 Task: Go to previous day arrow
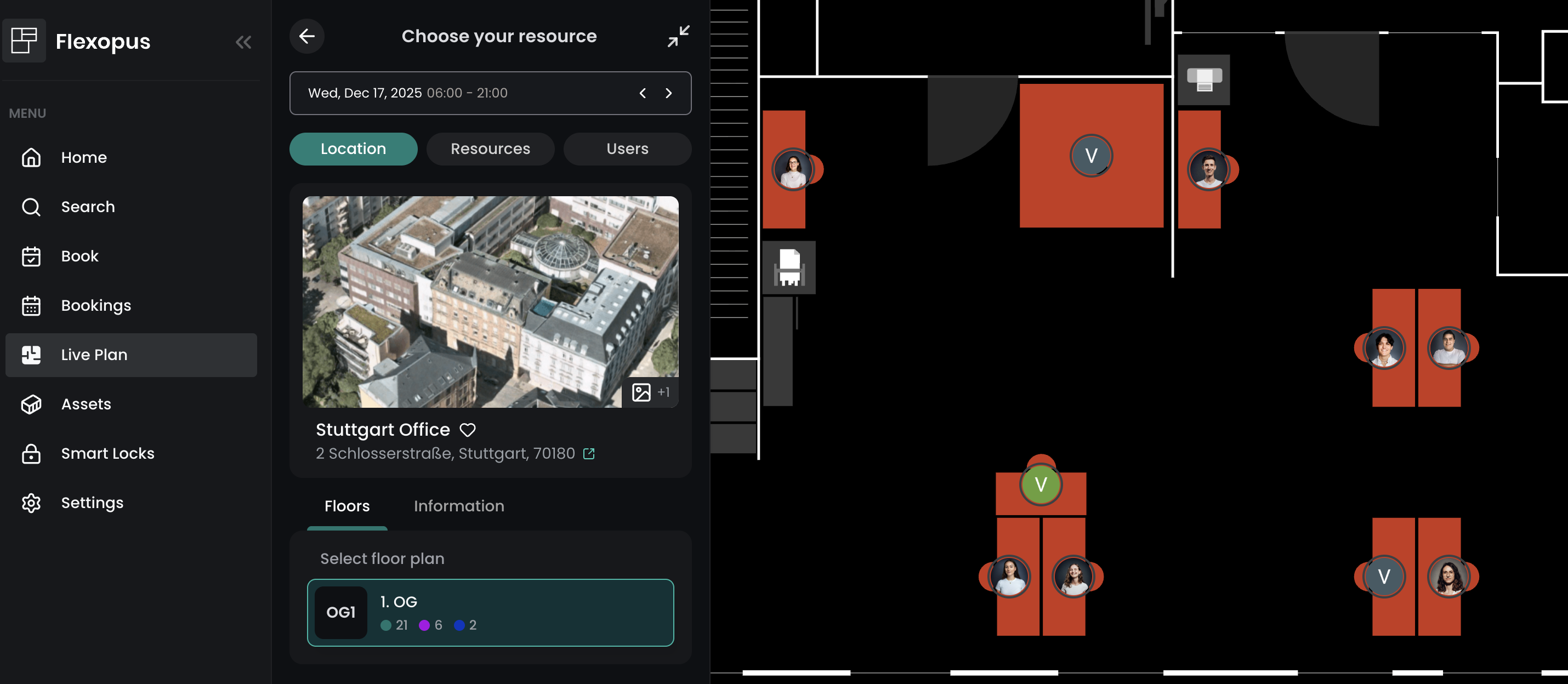tap(643, 93)
